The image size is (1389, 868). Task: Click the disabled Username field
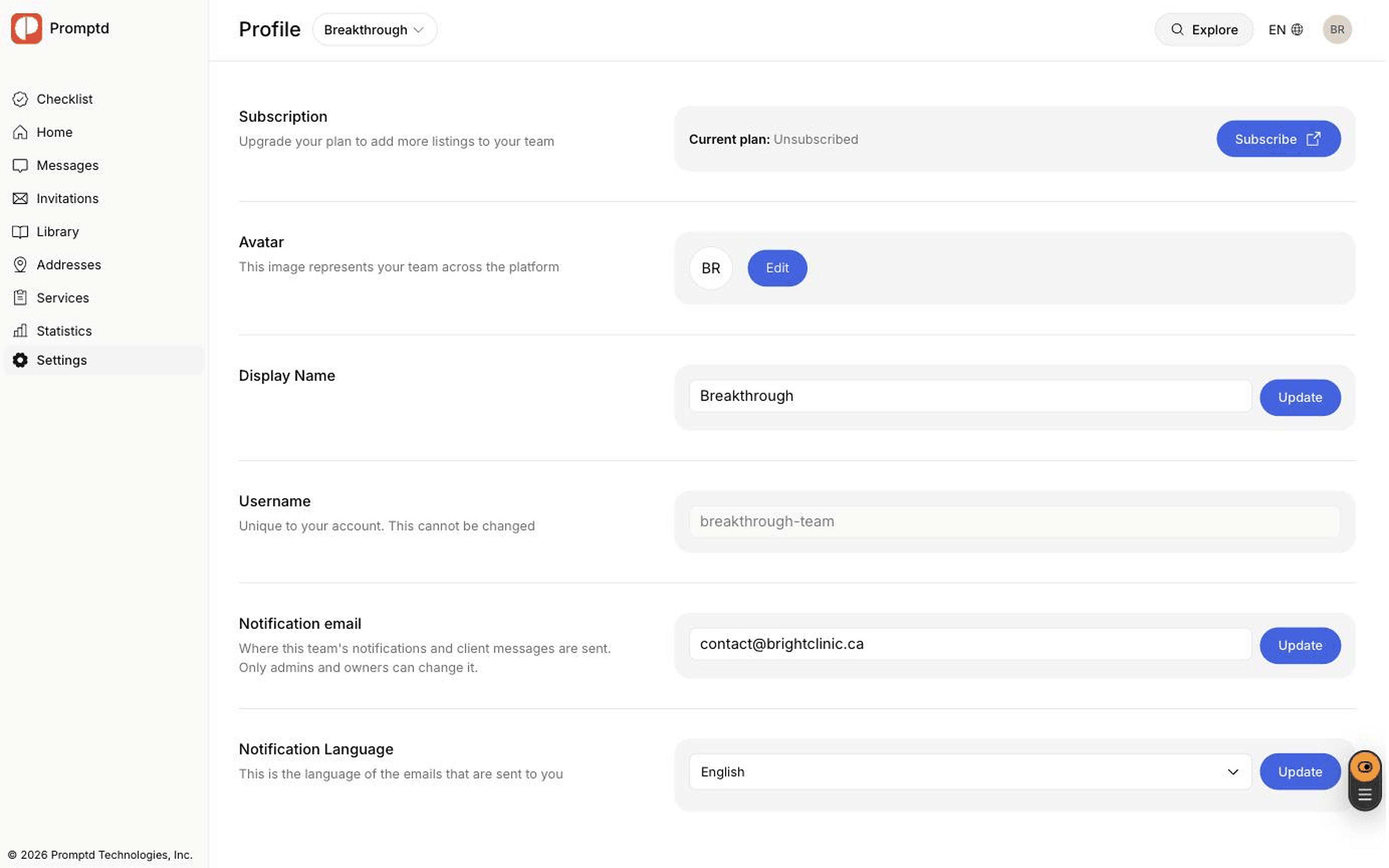[1014, 521]
